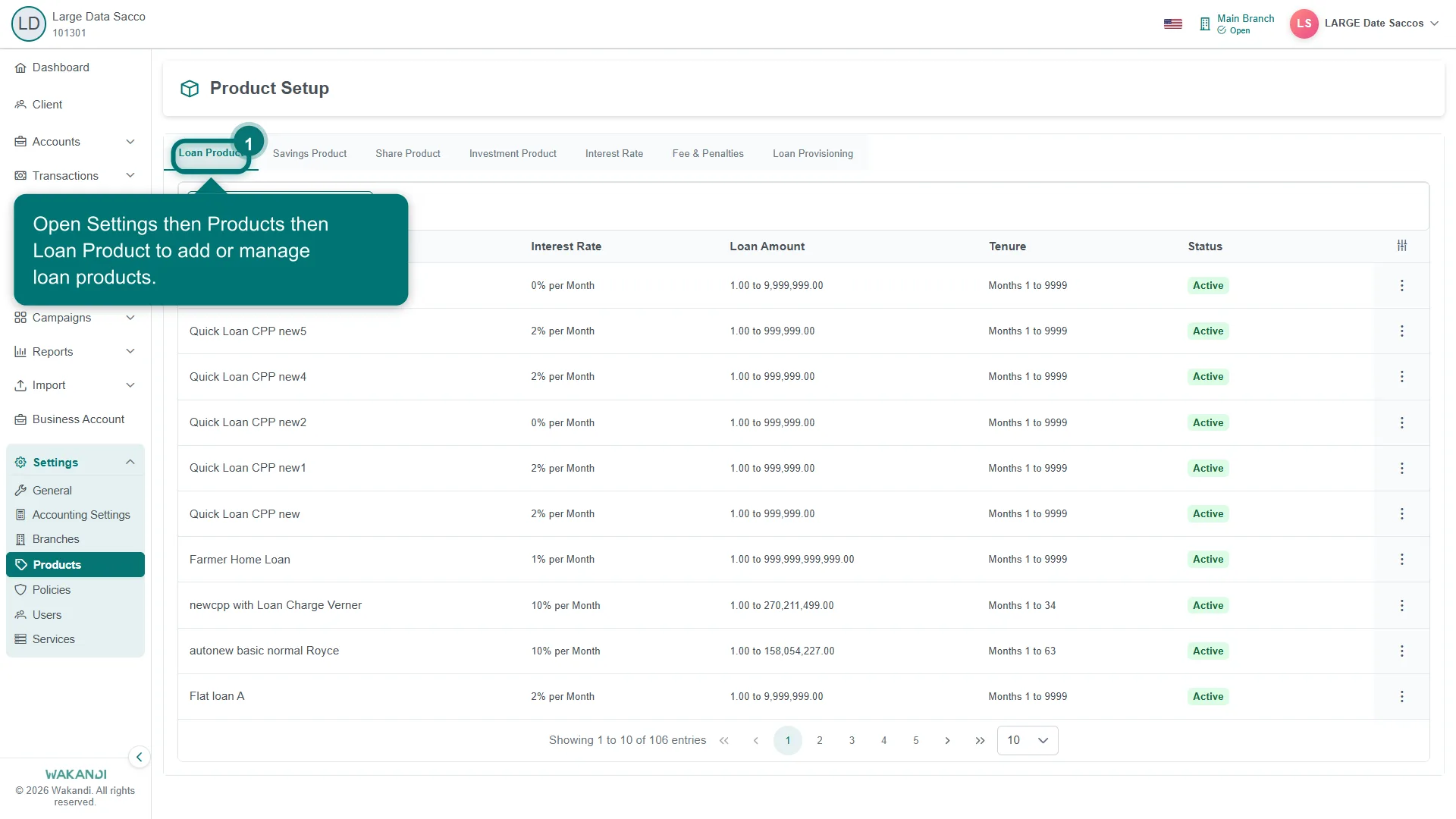This screenshot has width=1456, height=819.
Task: Switch to the Savings Product tab
Action: pyautogui.click(x=309, y=153)
